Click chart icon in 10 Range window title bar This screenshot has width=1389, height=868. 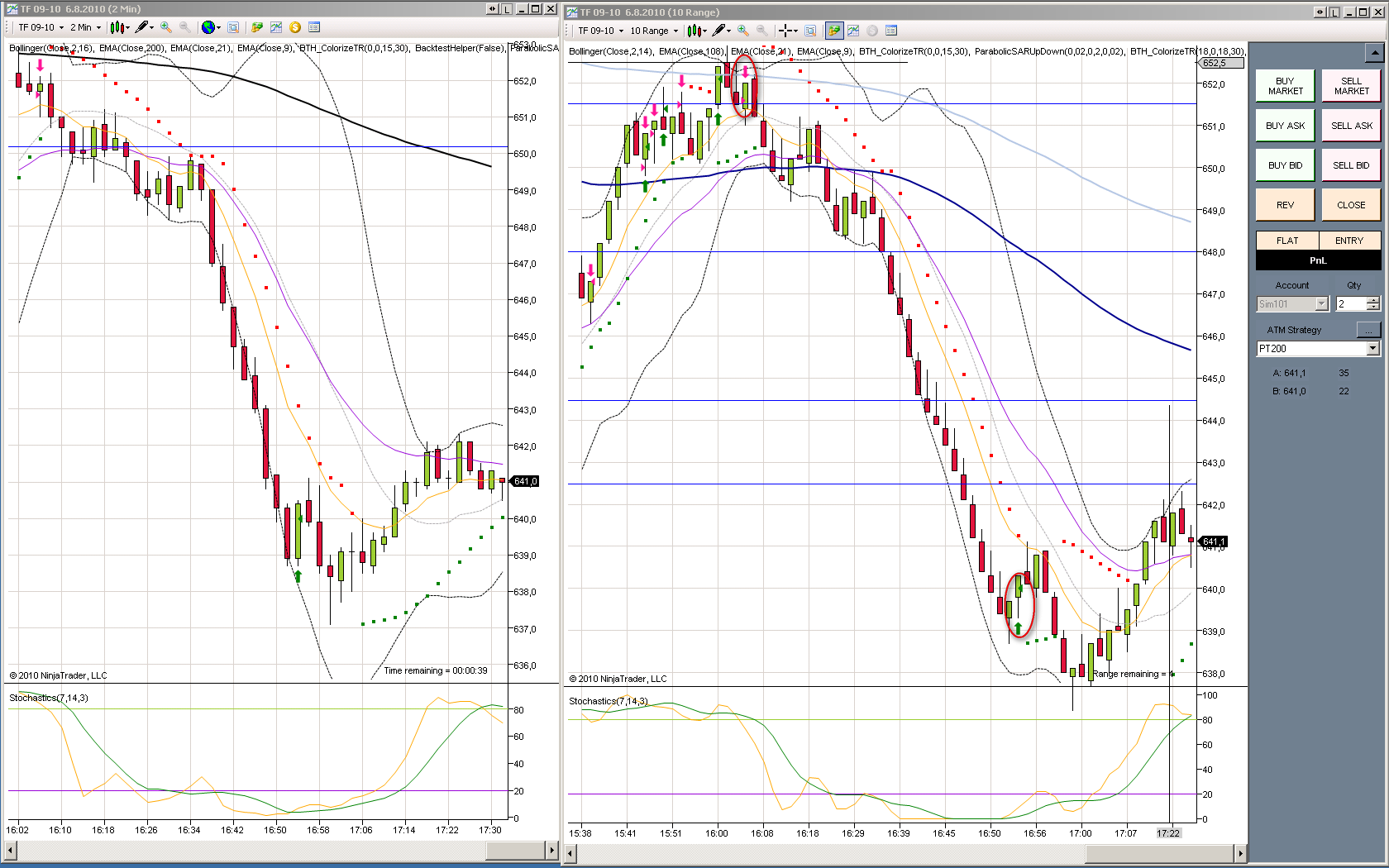(x=571, y=12)
